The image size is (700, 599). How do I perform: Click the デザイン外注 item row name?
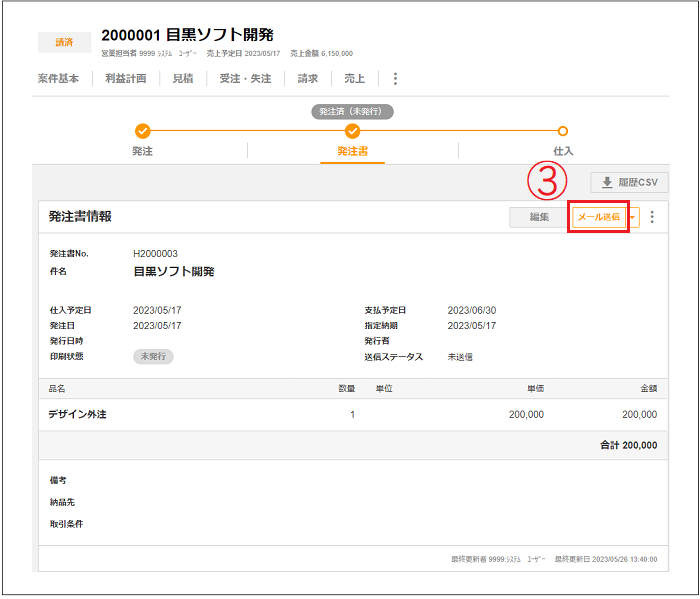tap(77, 415)
